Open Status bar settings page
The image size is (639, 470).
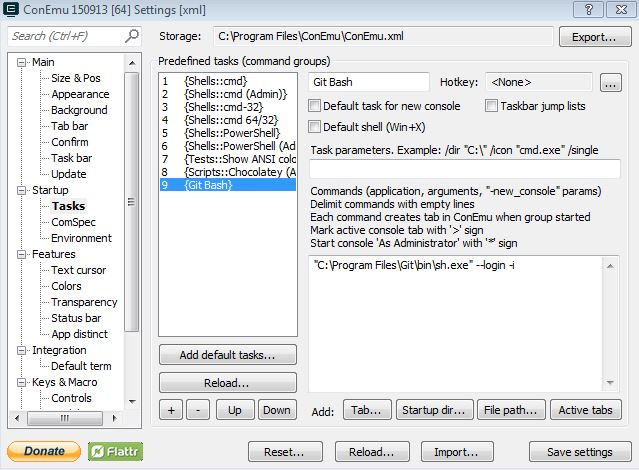pyautogui.click(x=76, y=318)
